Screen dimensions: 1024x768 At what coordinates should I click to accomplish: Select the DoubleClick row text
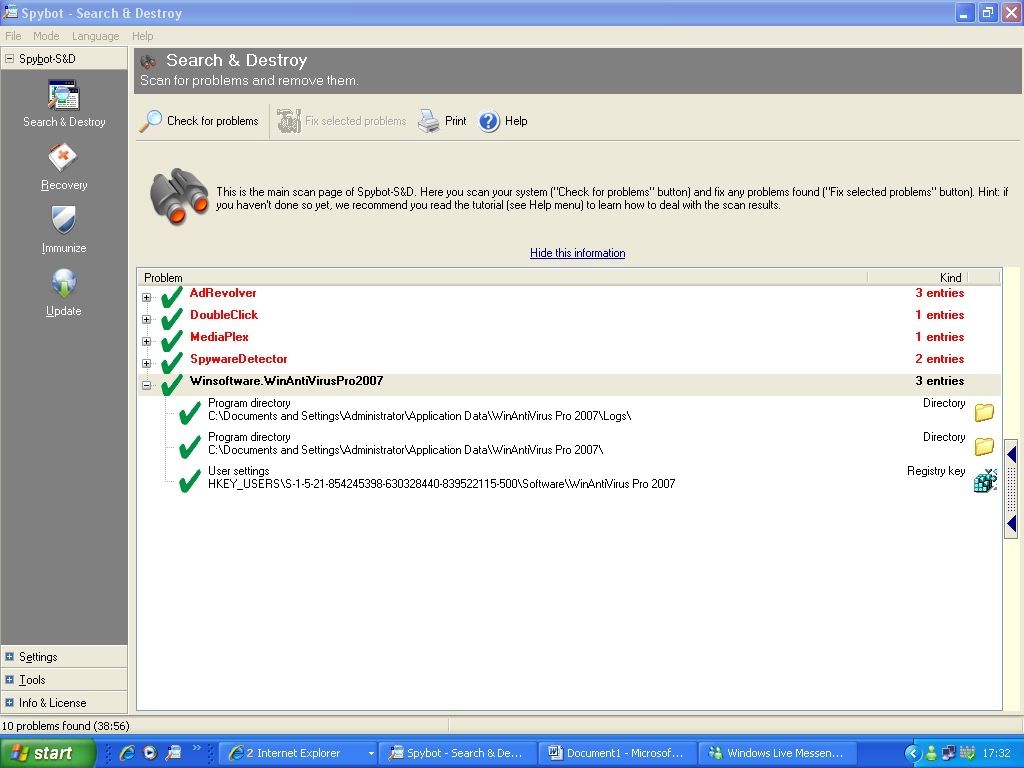pyautogui.click(x=224, y=315)
